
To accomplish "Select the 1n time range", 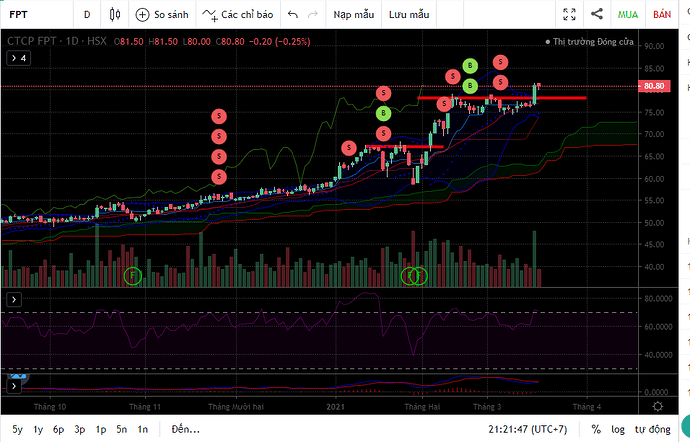I will point(143,429).
